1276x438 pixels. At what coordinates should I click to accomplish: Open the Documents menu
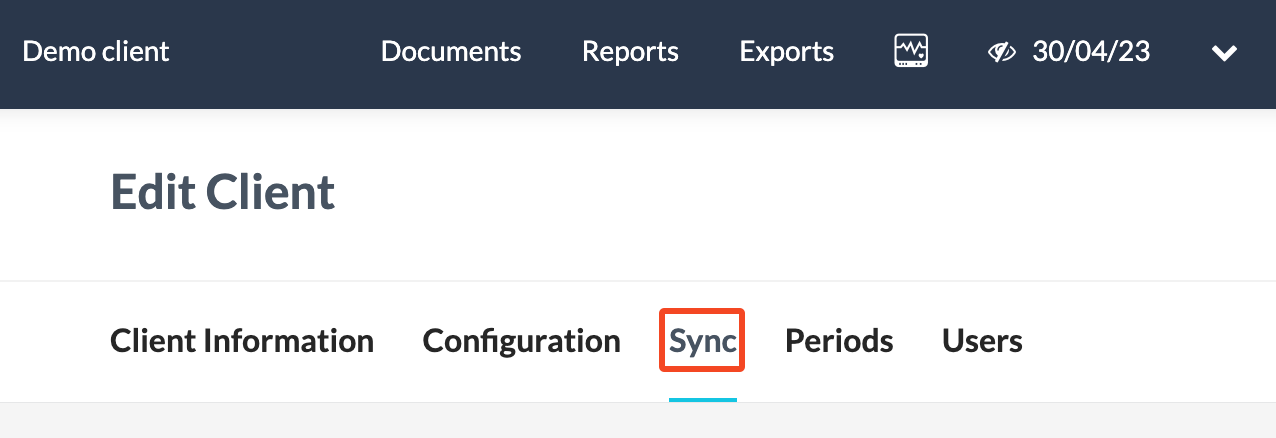(451, 52)
